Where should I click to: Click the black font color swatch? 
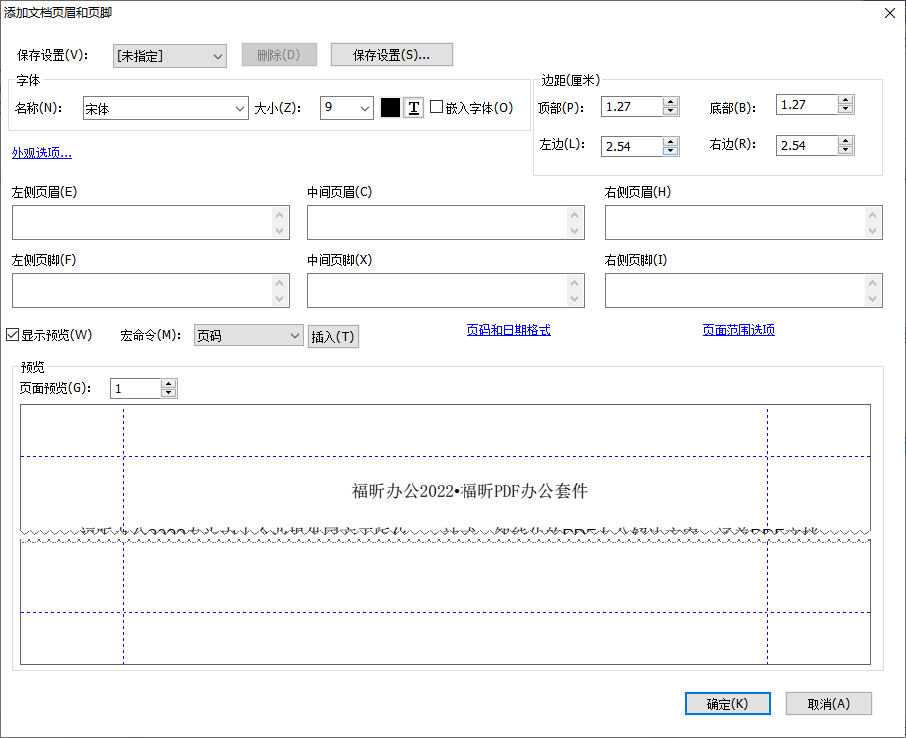point(390,108)
